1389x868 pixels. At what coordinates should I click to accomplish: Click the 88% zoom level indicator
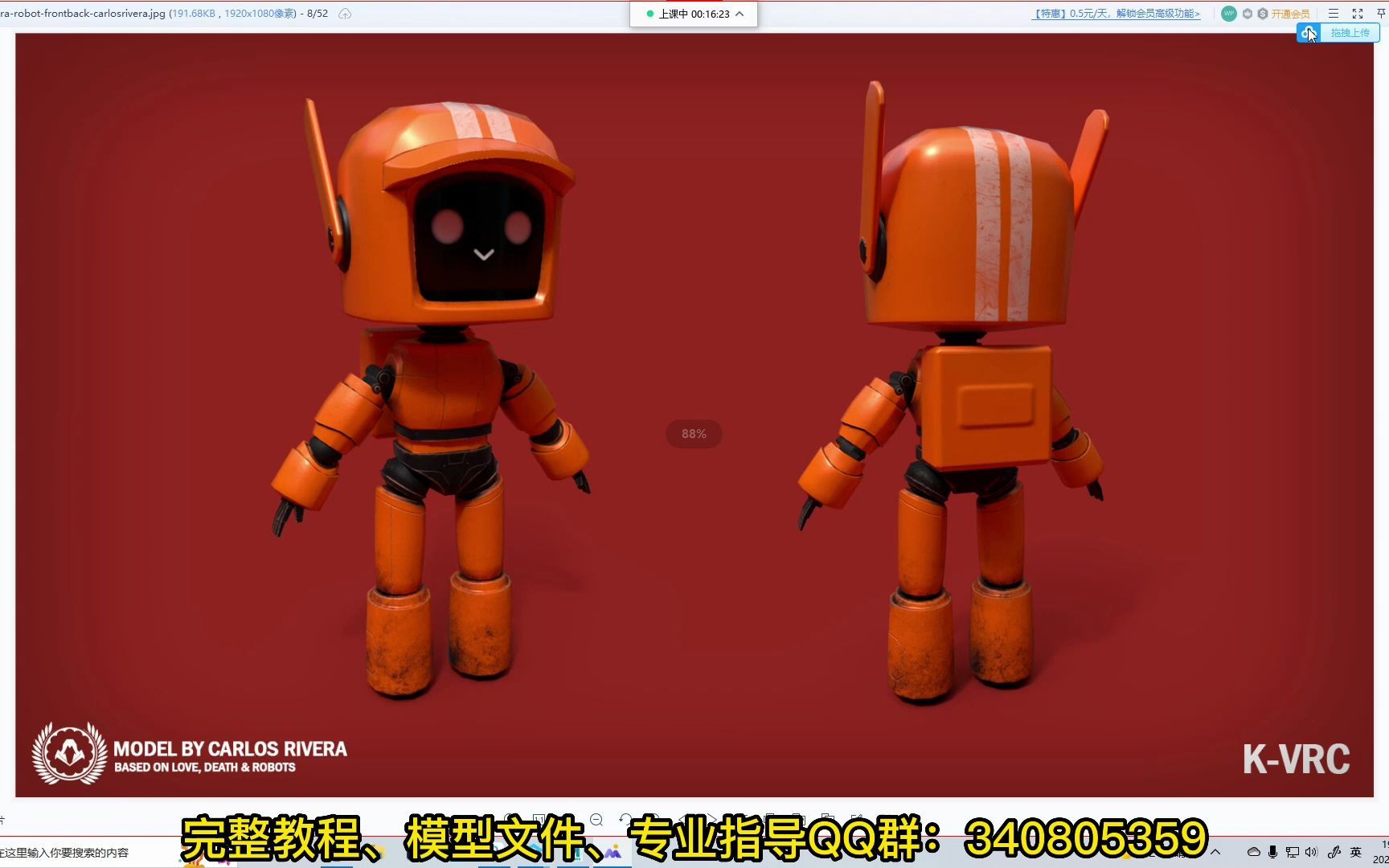(693, 433)
